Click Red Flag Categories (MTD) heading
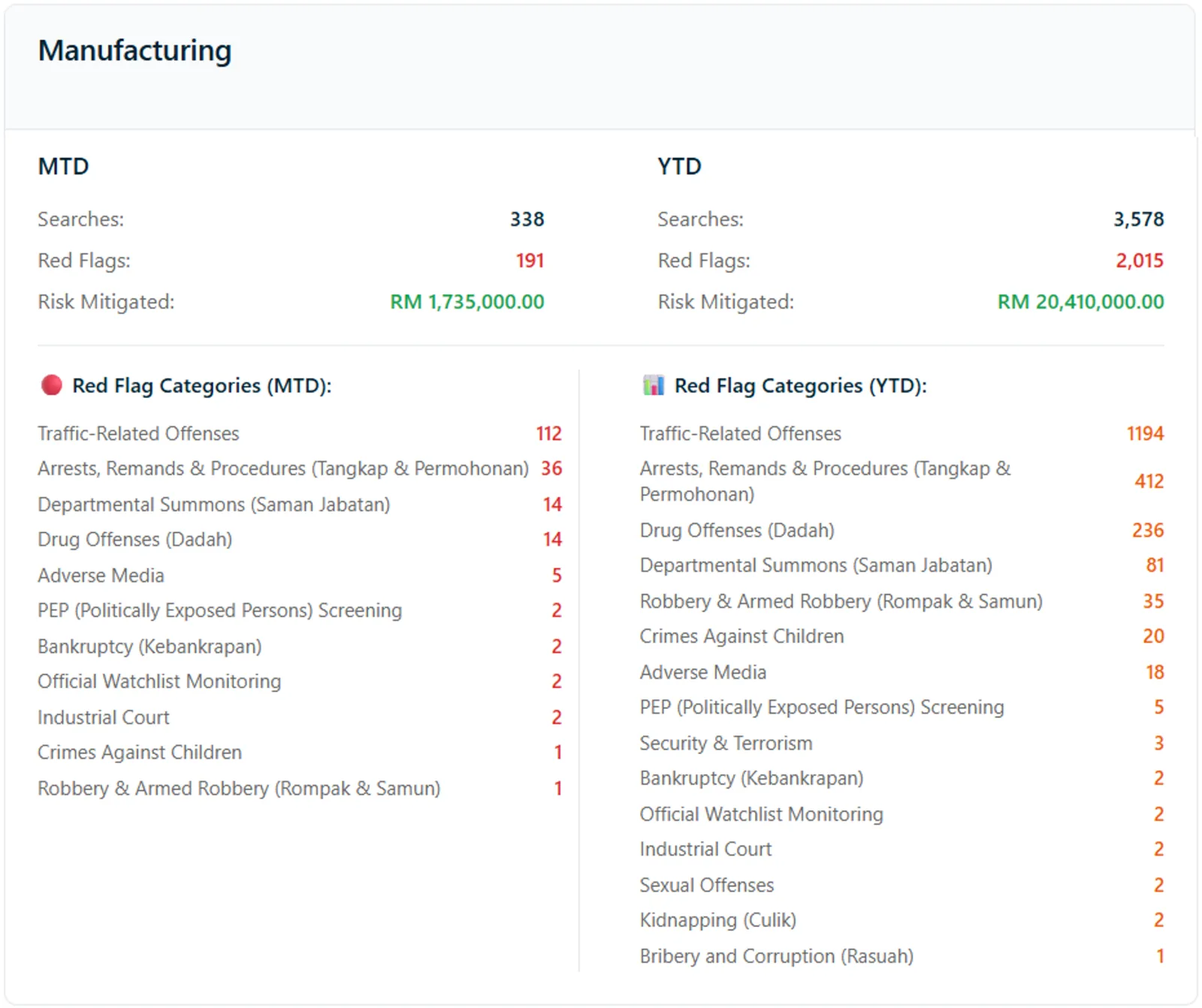 [x=202, y=385]
